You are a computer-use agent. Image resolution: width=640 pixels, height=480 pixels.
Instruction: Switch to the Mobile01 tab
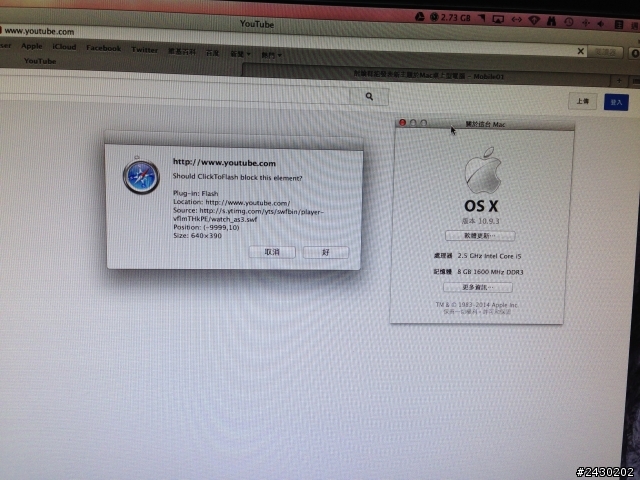429,76
